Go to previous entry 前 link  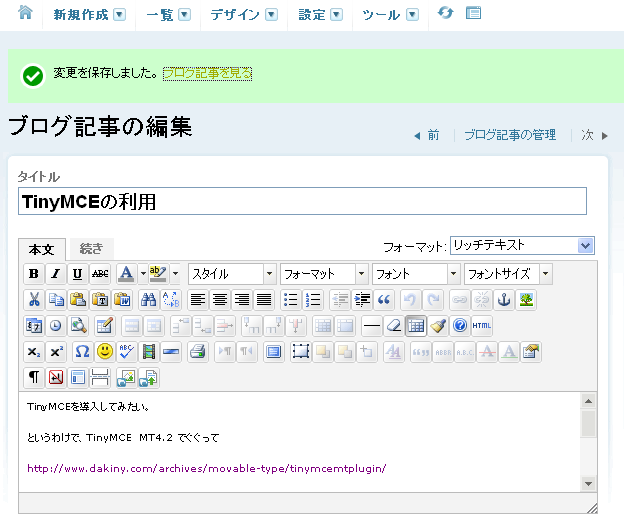[427, 135]
